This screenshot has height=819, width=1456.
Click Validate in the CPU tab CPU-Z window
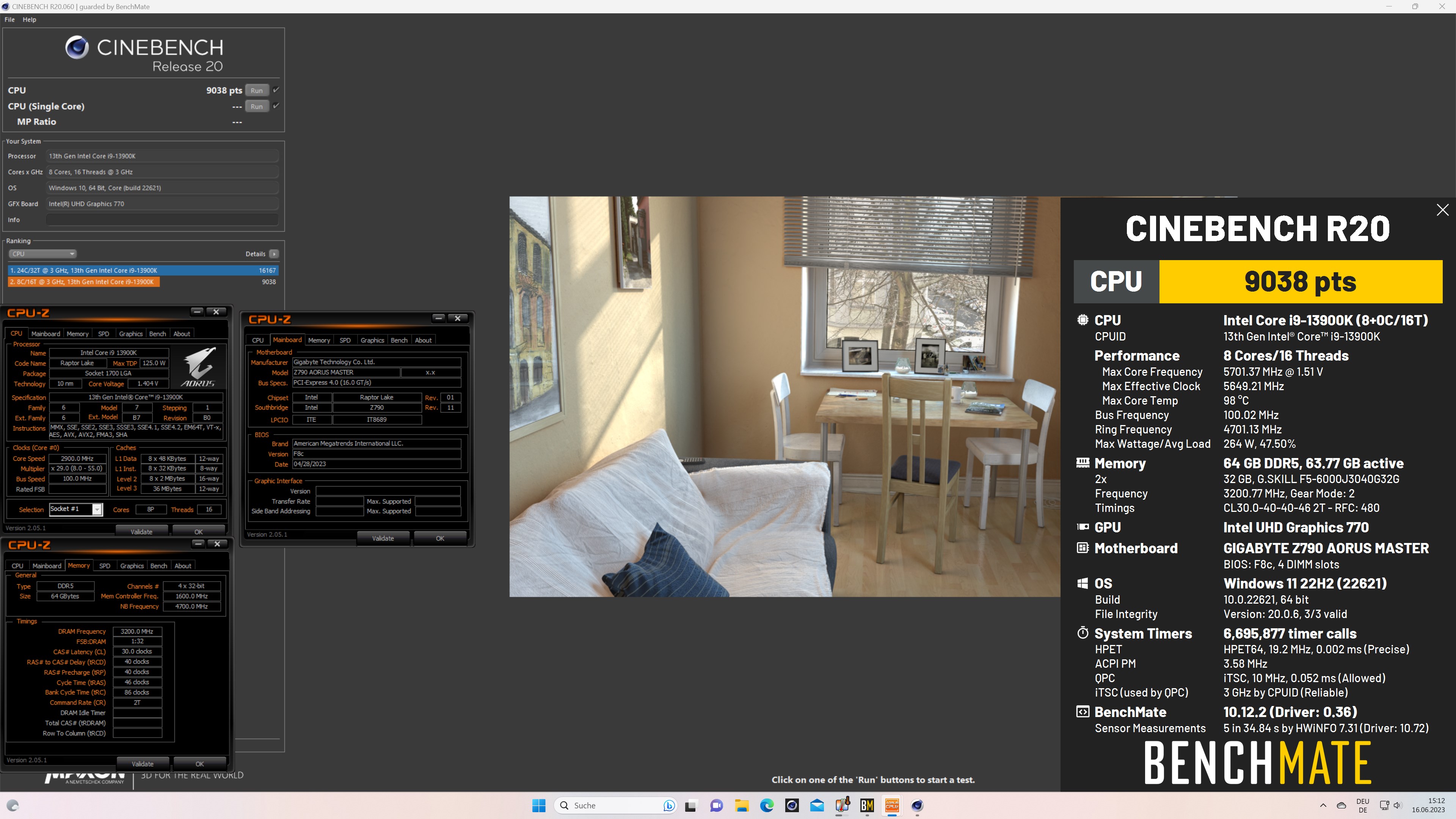tap(141, 532)
